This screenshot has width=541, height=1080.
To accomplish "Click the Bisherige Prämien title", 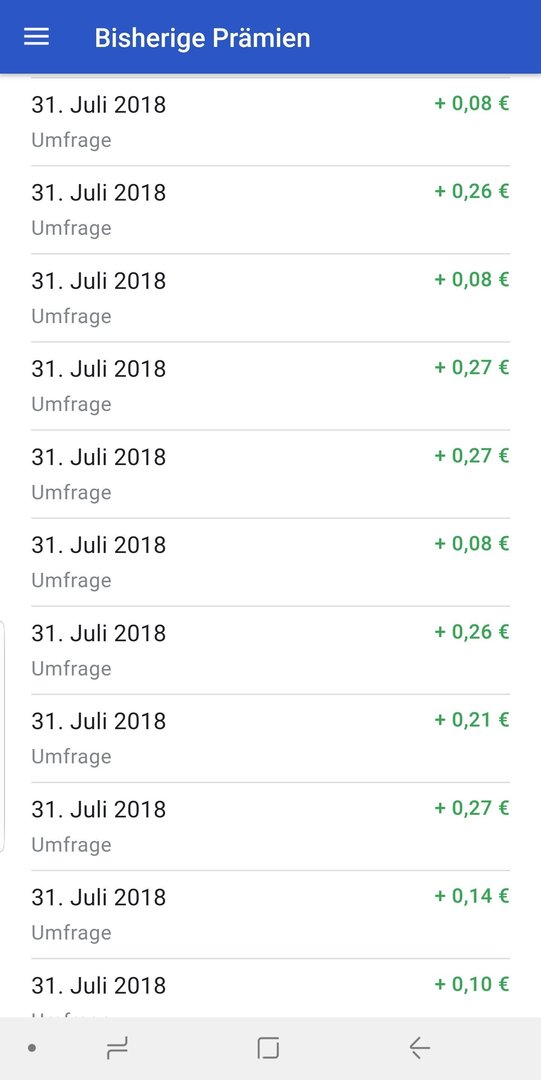I will [203, 38].
